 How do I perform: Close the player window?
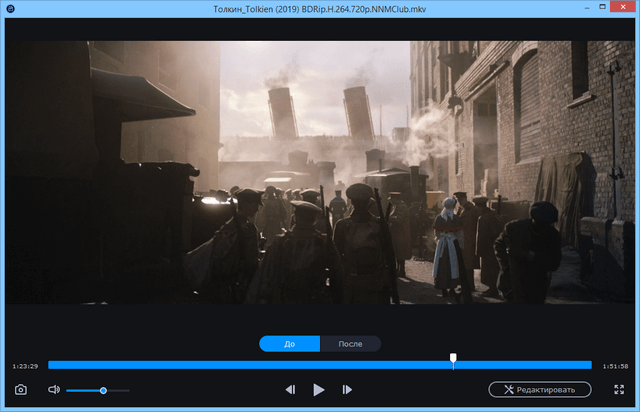tap(623, 7)
